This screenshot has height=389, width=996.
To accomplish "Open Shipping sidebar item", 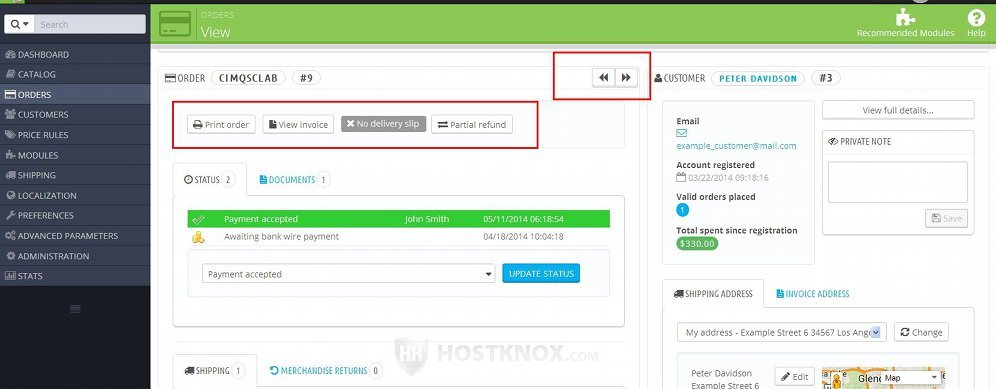I will click(x=75, y=175).
